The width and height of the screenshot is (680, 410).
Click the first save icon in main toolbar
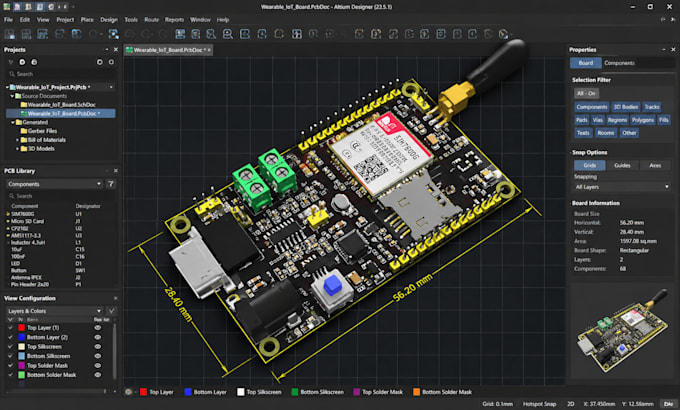point(10,34)
